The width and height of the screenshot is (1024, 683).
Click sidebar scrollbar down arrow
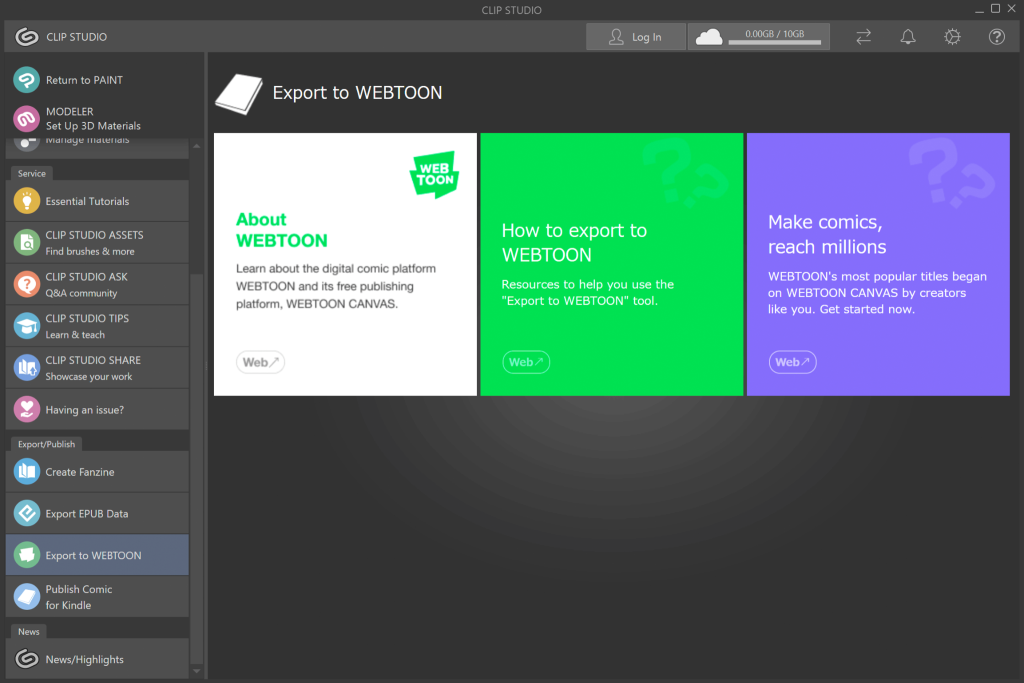[197, 671]
